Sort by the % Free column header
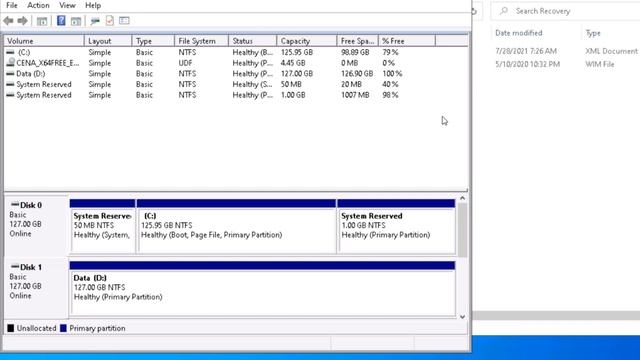The image size is (640, 360). pos(407,41)
